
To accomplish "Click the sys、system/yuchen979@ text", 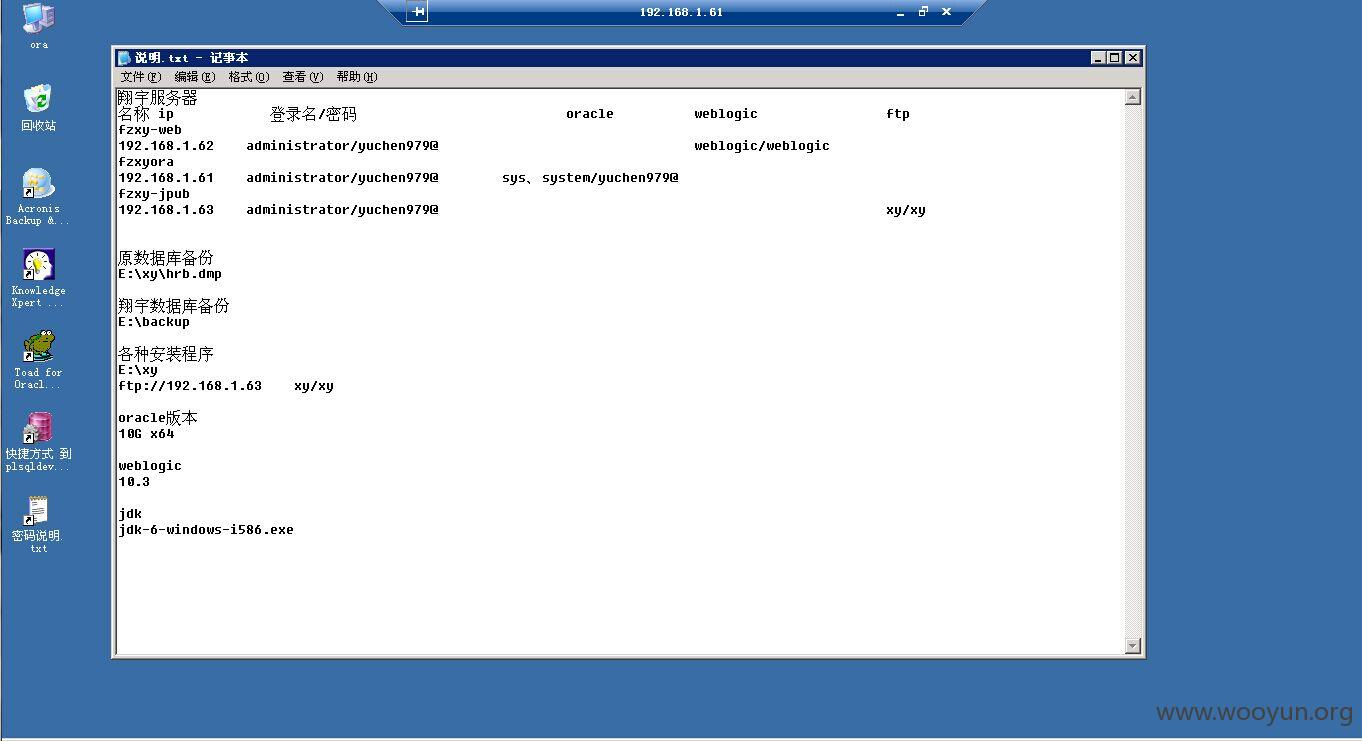I will 590,178.
